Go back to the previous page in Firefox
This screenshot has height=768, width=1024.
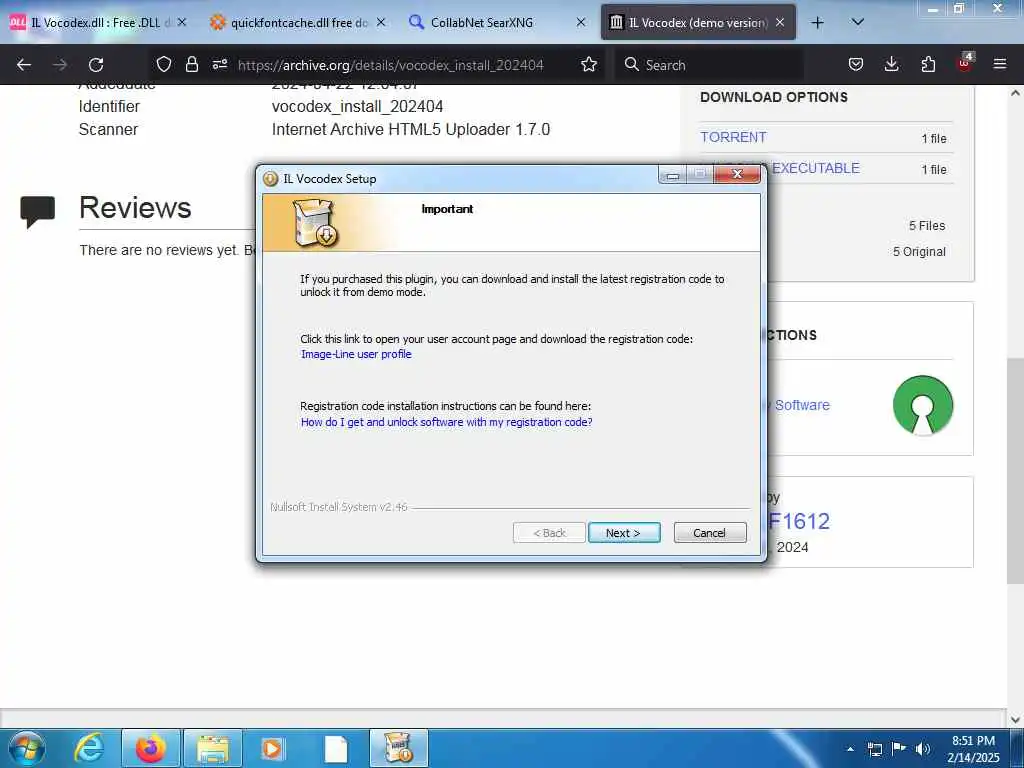(24, 65)
